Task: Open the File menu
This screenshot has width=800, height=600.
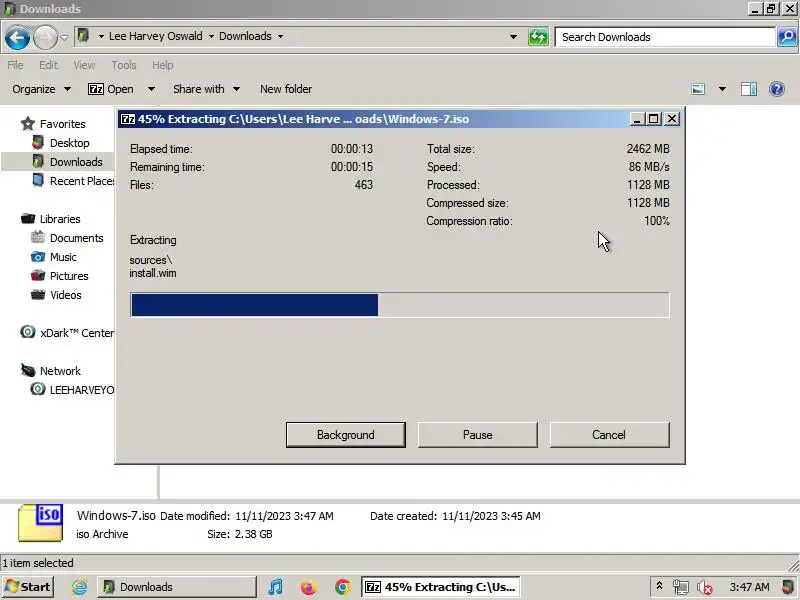Action: coord(15,65)
